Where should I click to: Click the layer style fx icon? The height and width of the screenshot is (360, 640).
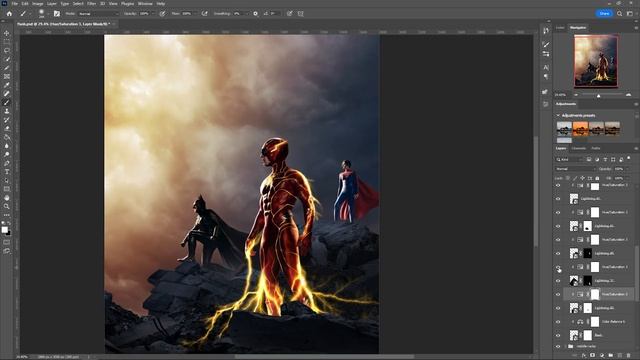point(584,356)
